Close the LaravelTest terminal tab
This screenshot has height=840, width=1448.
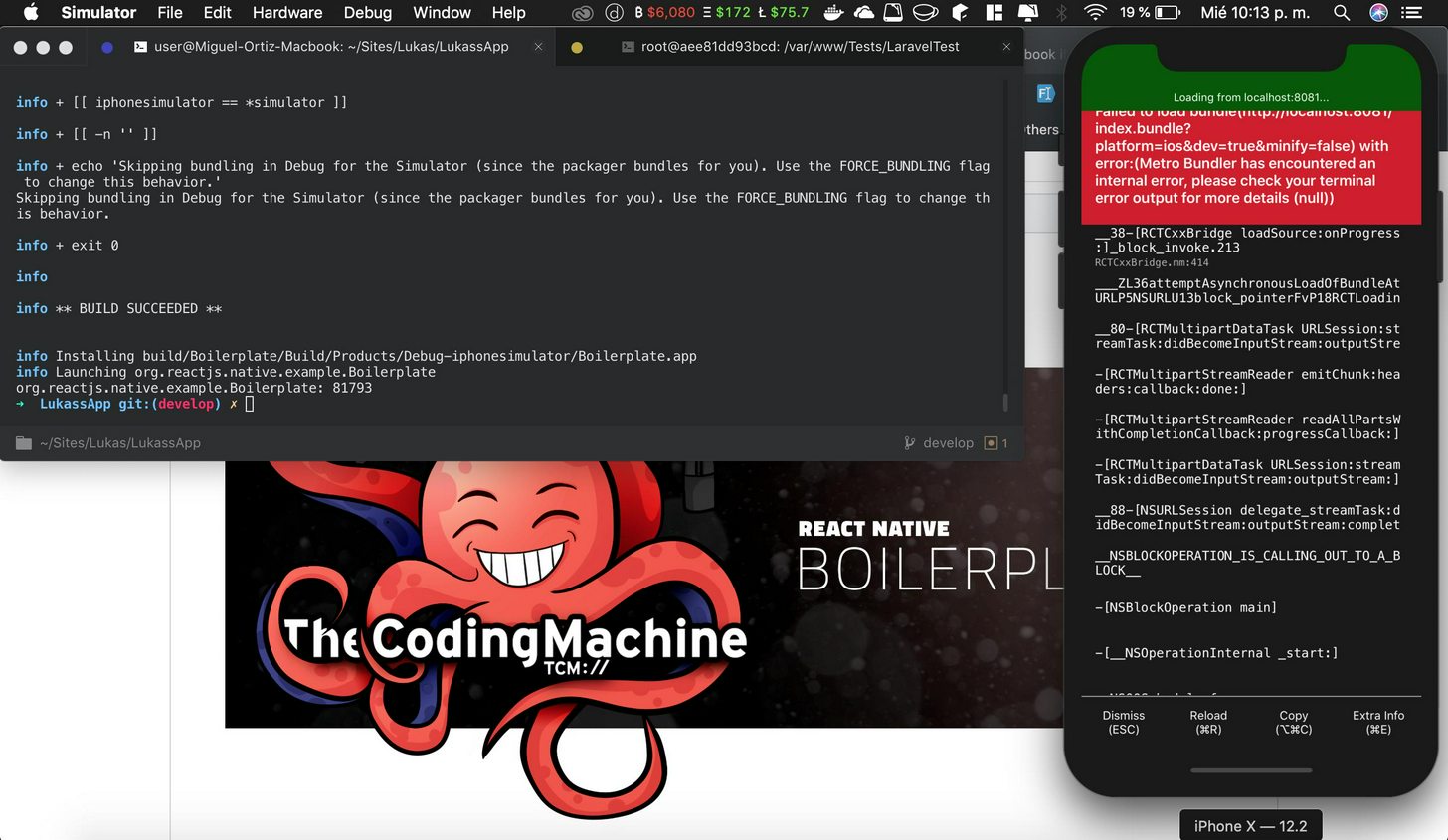coord(1006,47)
